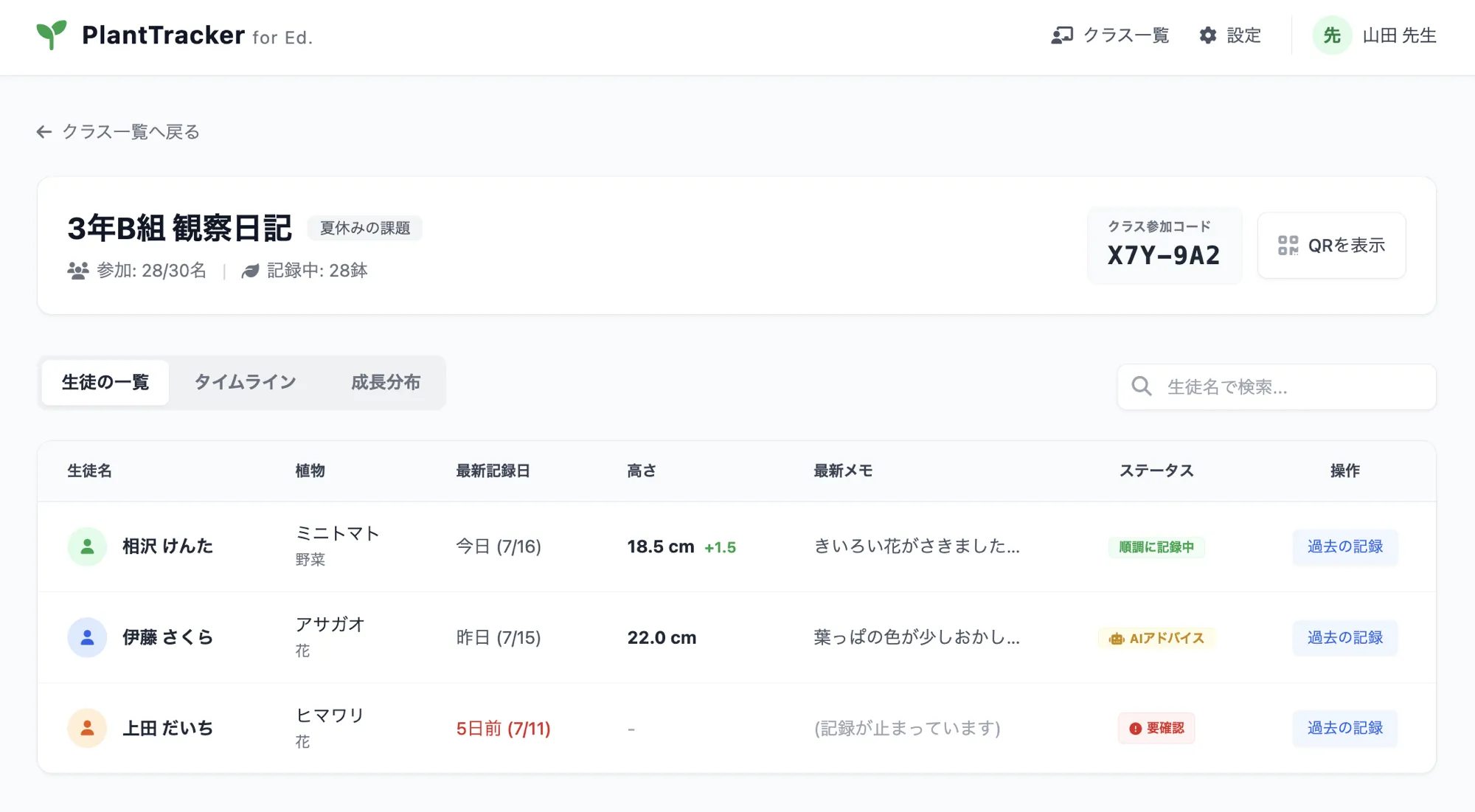1475x812 pixels.
Task: Click the robot icon in AIアドバイス badge
Action: [1116, 639]
